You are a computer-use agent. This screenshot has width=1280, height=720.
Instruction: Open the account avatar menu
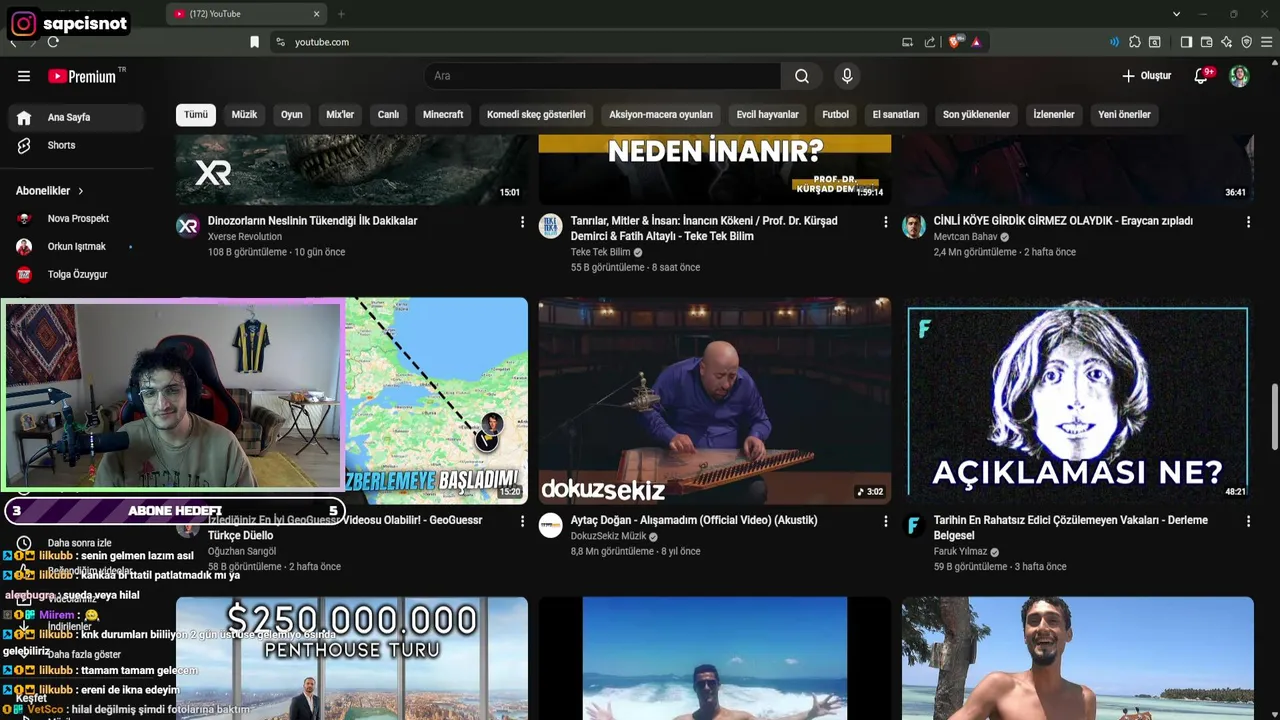click(1239, 76)
